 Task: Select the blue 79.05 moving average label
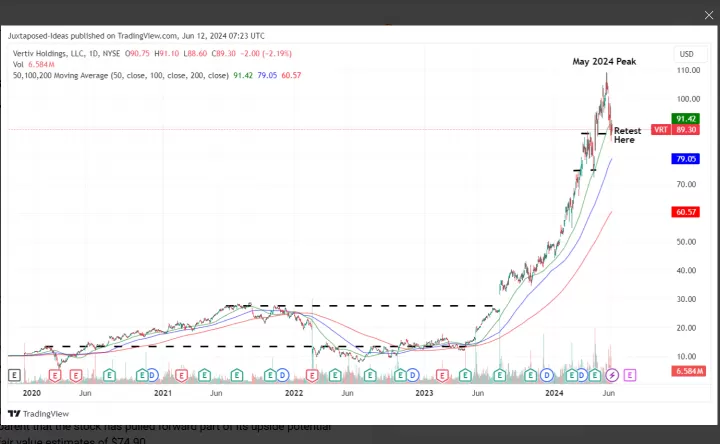(x=686, y=159)
